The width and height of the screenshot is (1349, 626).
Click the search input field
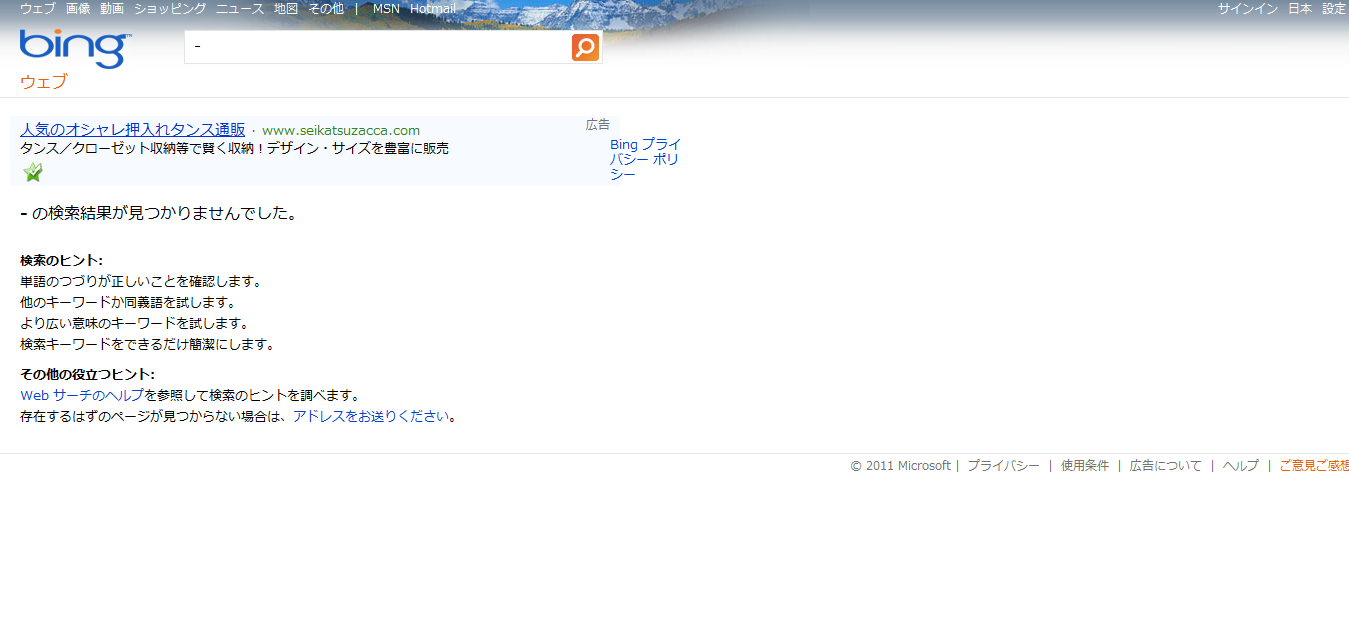(377, 47)
